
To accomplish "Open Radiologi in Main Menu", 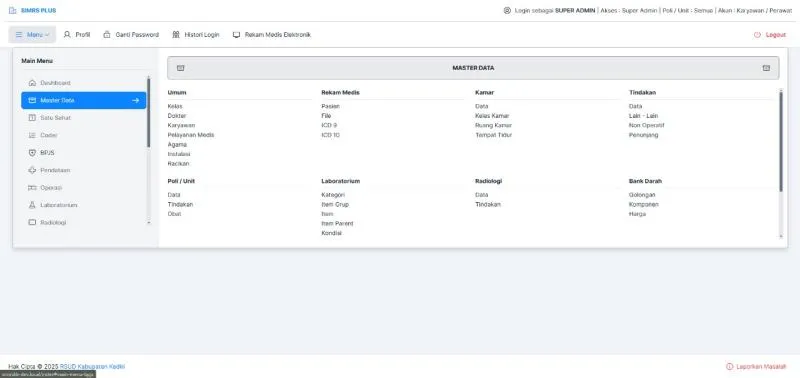I will pyautogui.click(x=84, y=222).
